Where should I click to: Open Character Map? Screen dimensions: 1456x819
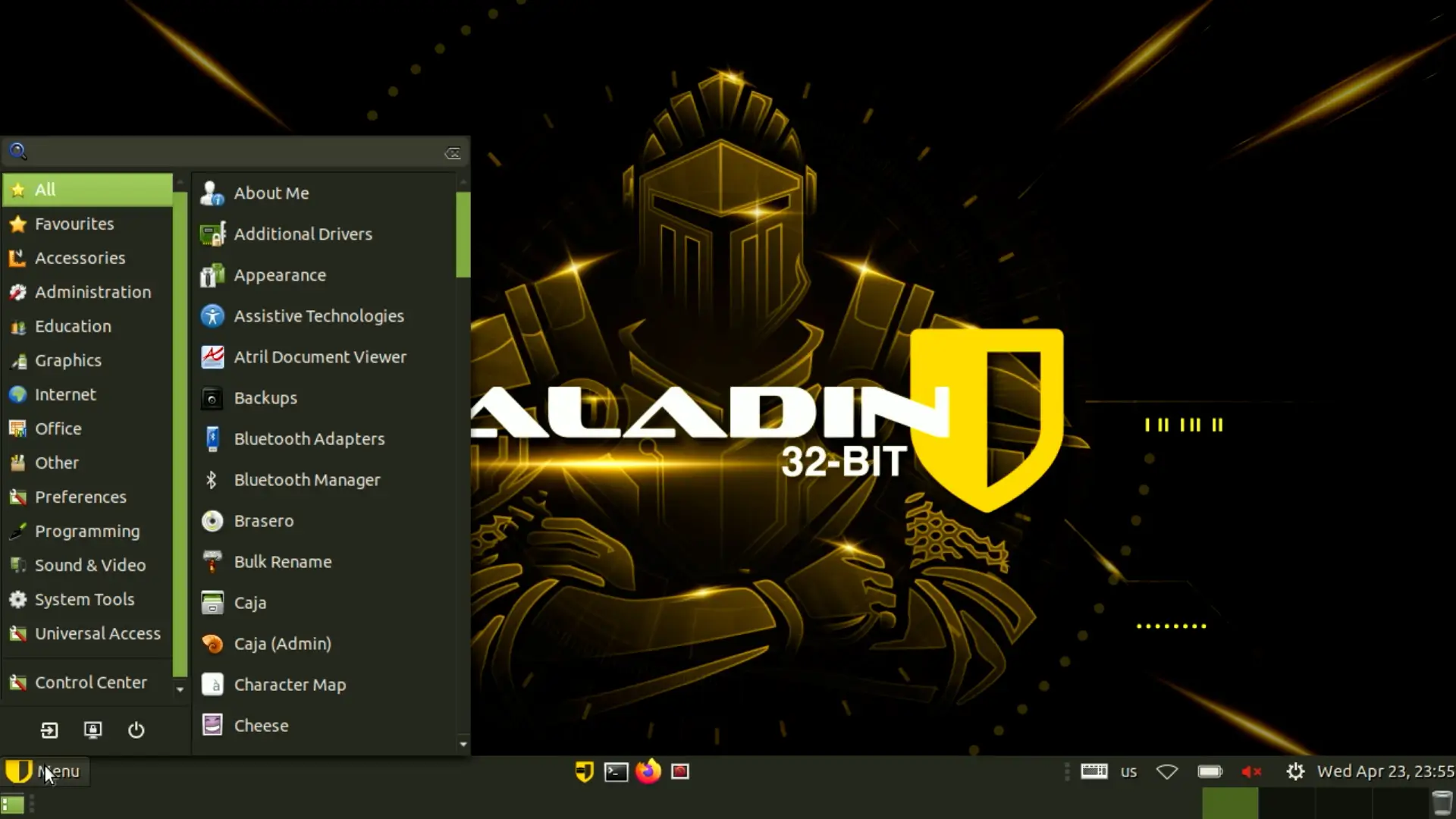(325, 684)
